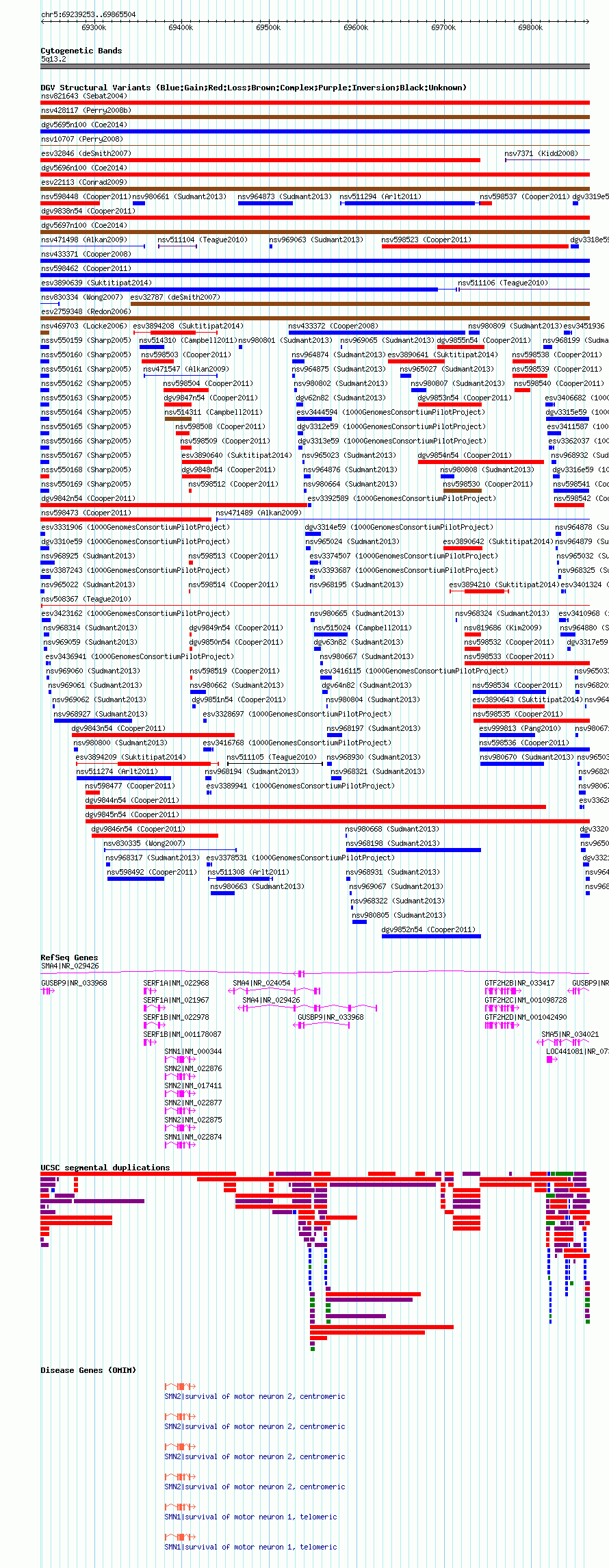This screenshot has height=1568, width=609.
Task: Select variant esv3890639 (Suktitipat2014)
Action: pyautogui.click(x=96, y=283)
